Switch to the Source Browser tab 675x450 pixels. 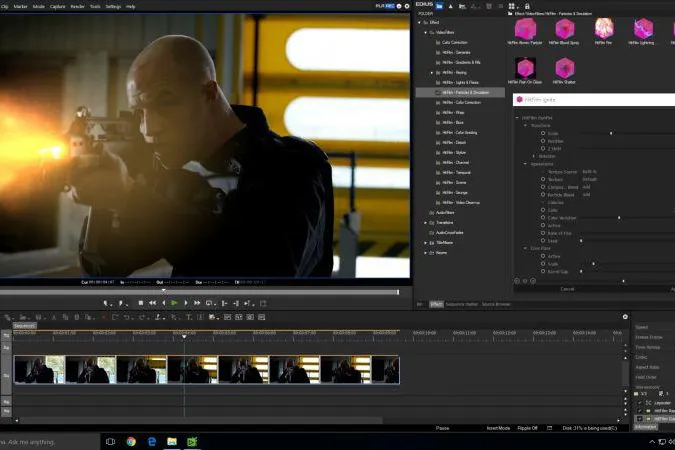click(x=496, y=304)
